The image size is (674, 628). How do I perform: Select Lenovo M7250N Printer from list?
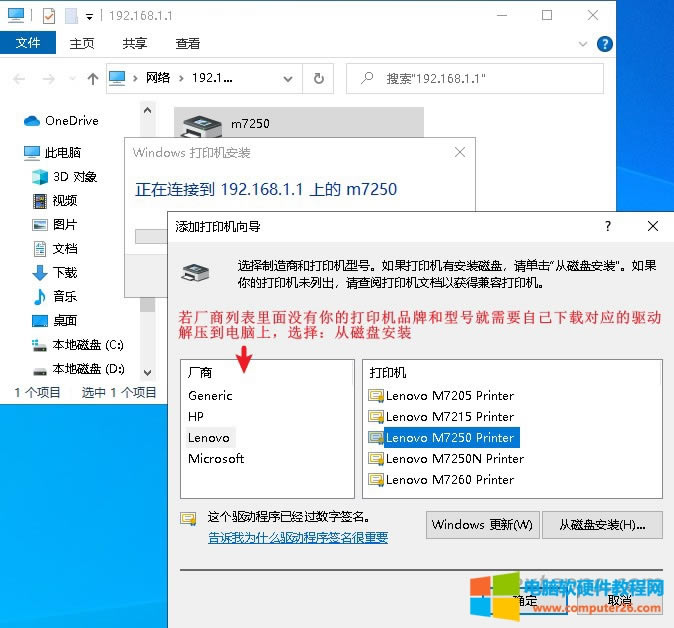click(454, 459)
